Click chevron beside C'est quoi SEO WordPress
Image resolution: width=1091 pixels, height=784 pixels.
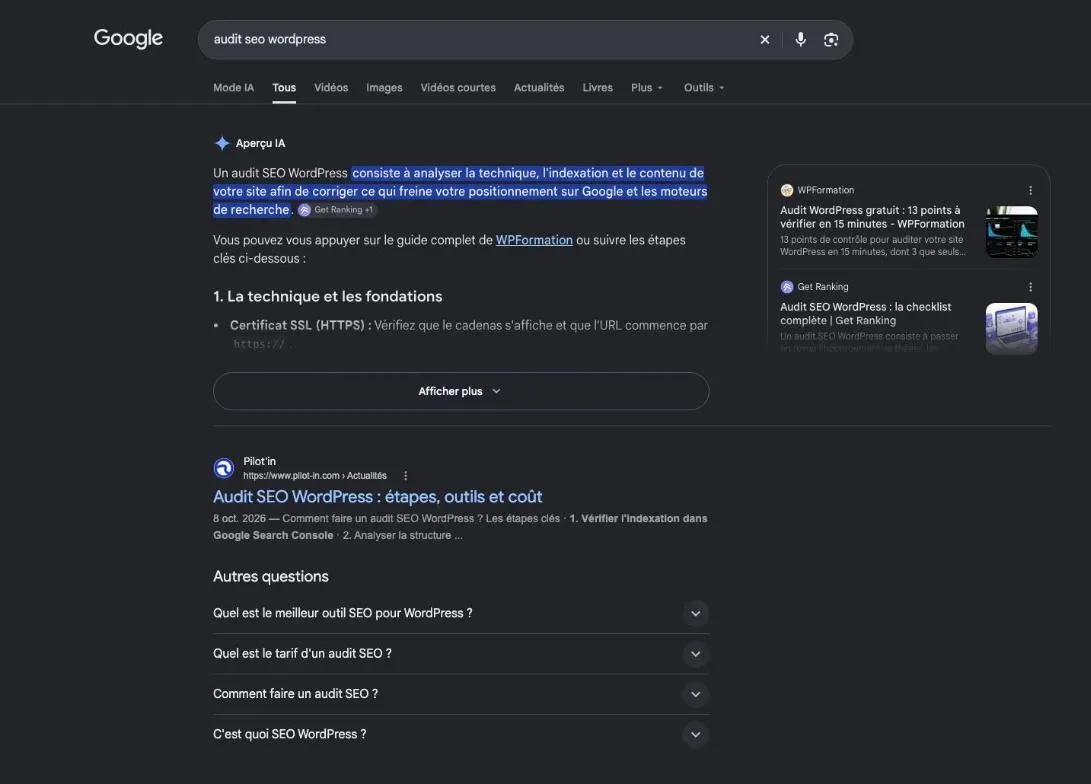(695, 735)
